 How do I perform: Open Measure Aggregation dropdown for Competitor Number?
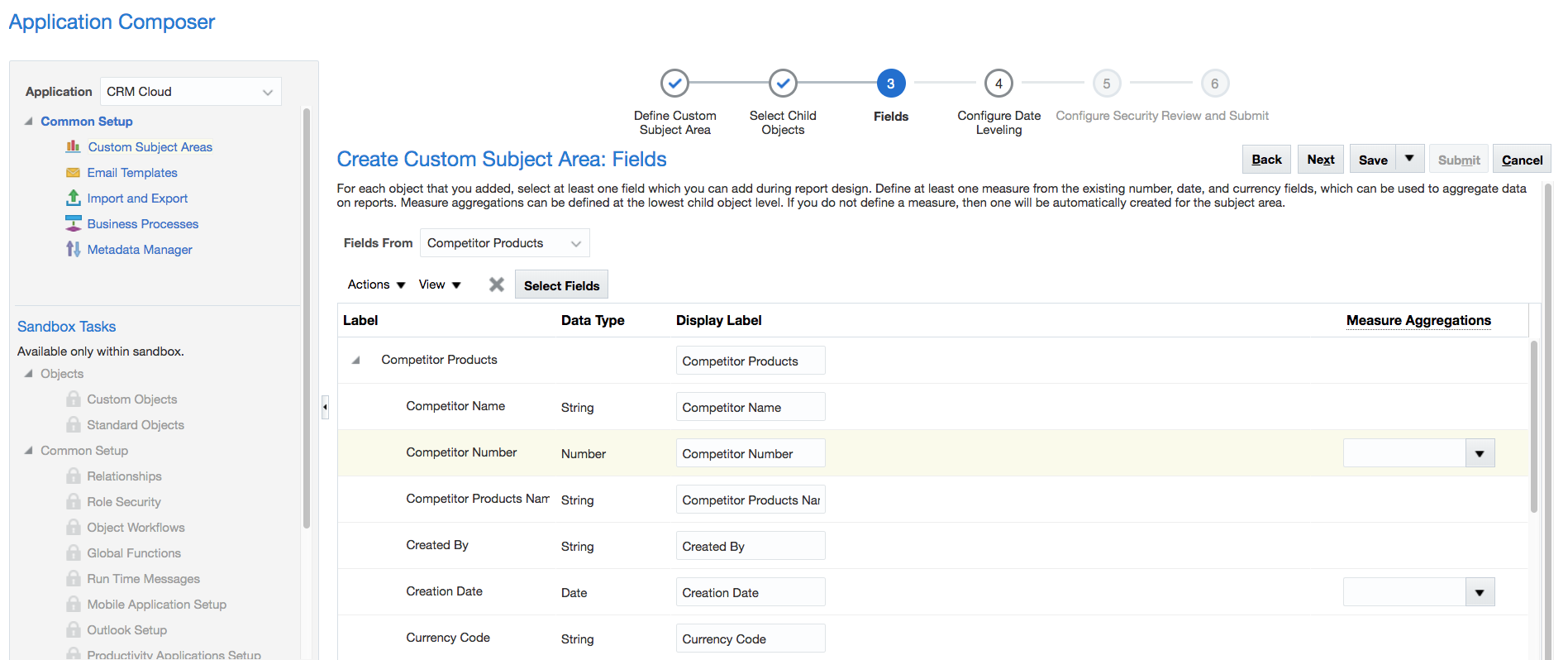tap(1479, 453)
